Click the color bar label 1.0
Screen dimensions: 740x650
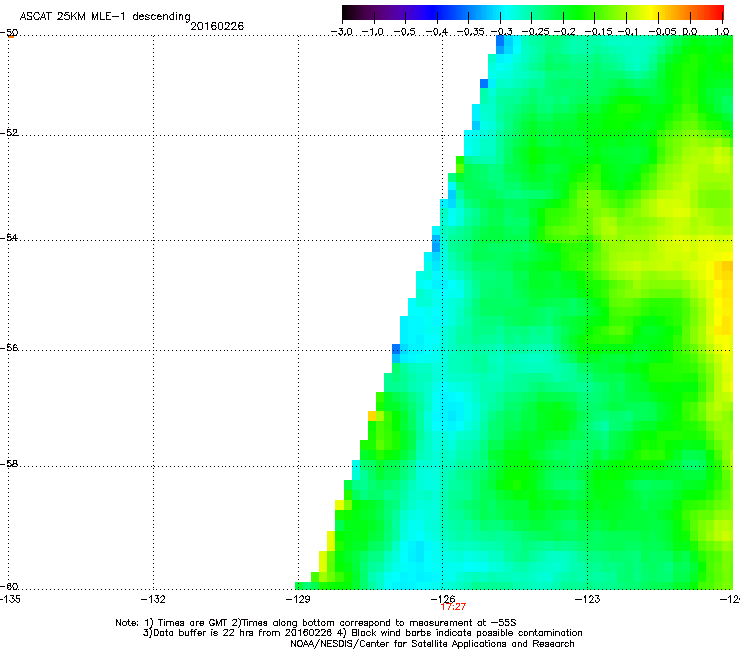722,32
